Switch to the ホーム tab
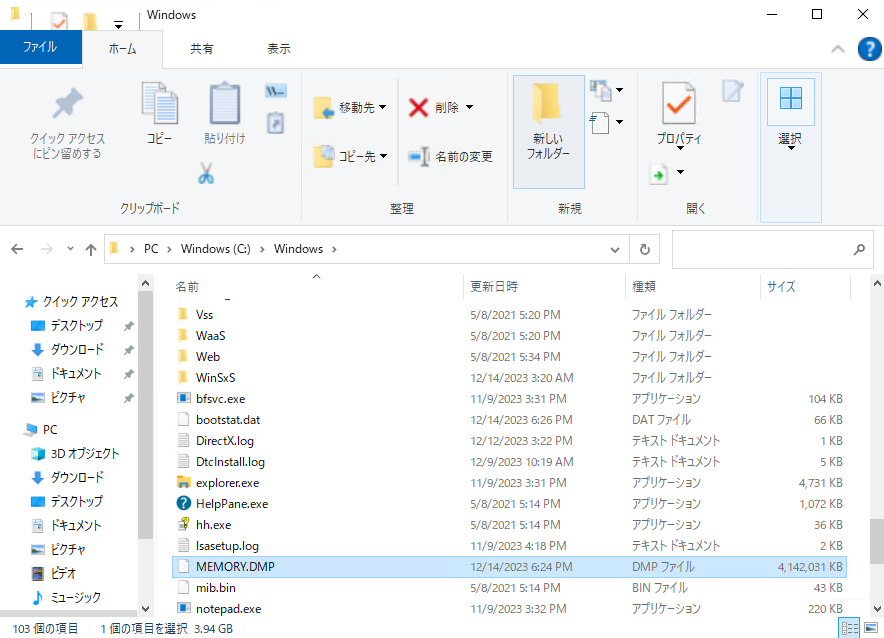The width and height of the screenshot is (884, 638). (122, 49)
